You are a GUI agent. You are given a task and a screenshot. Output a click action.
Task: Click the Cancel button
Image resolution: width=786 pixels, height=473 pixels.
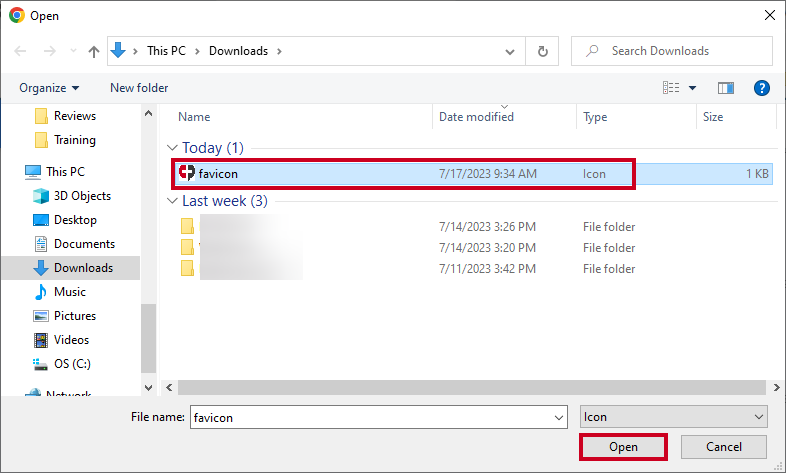723,446
